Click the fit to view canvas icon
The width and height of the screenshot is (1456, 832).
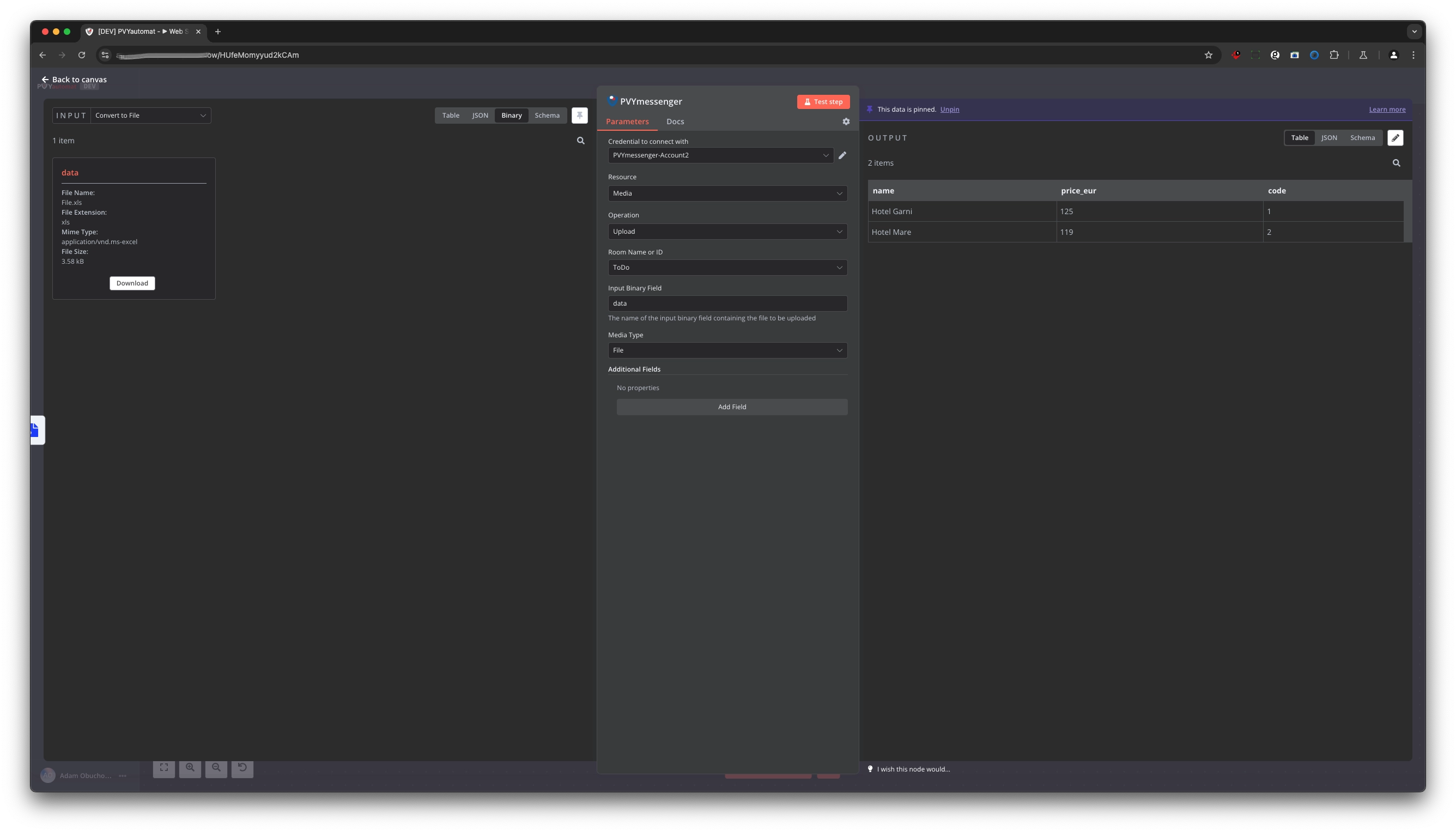pos(164,767)
